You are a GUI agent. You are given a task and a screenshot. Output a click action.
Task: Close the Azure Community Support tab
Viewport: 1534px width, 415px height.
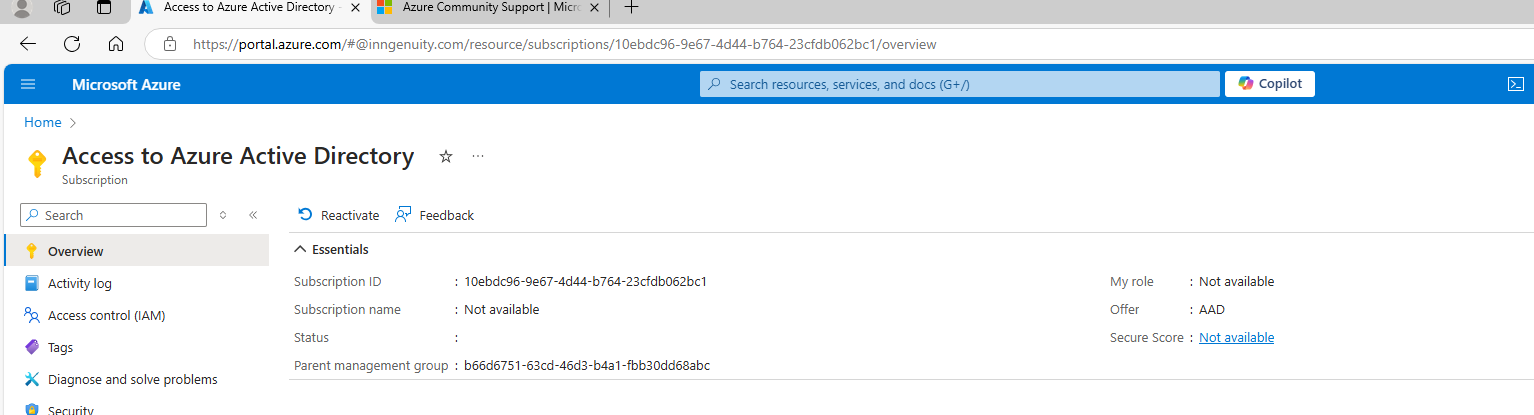coord(595,8)
